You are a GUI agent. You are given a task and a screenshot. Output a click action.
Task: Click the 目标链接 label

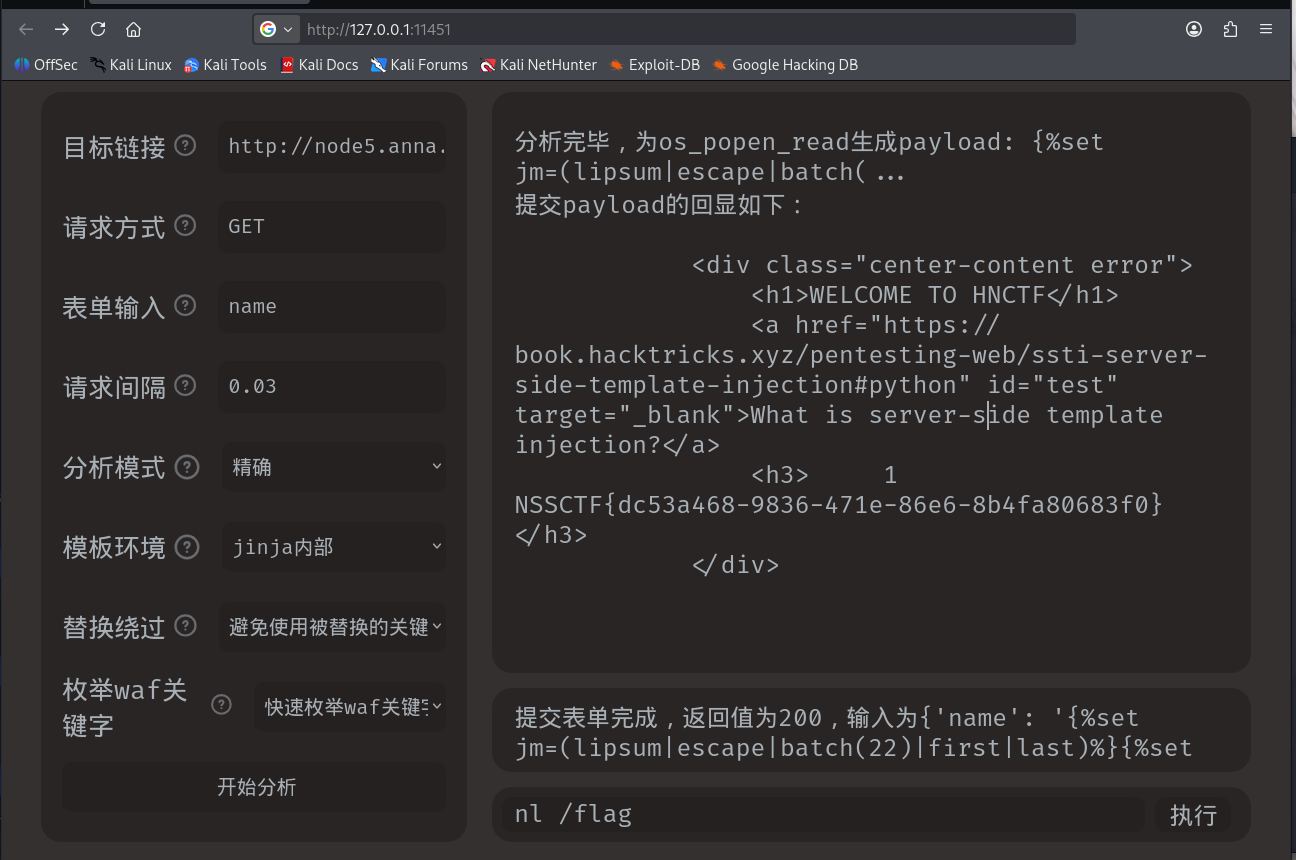click(x=114, y=147)
